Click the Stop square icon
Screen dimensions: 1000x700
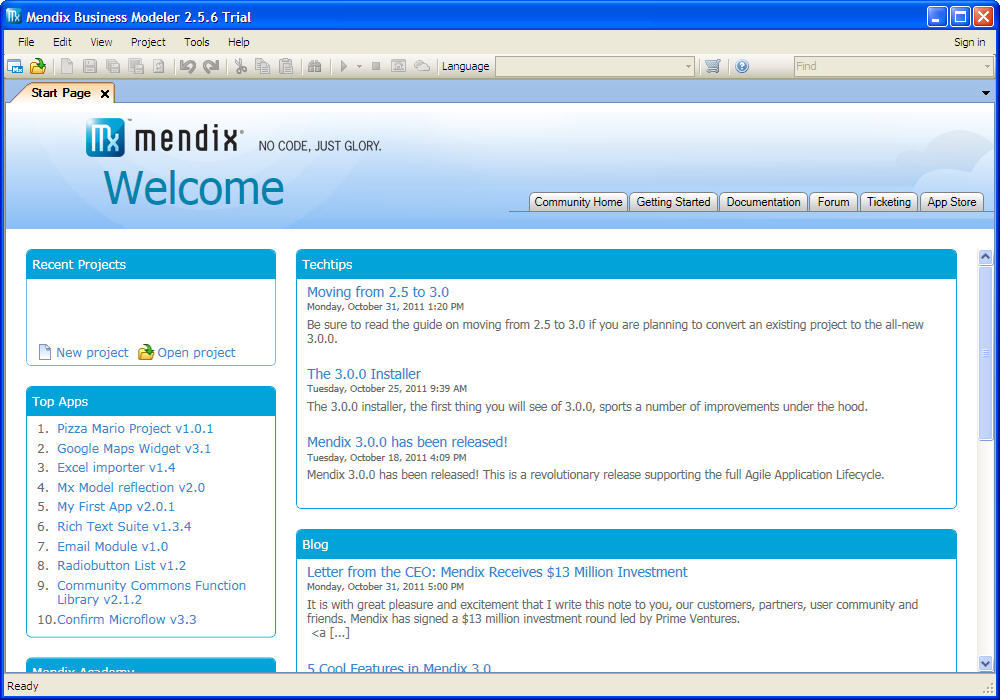point(376,66)
